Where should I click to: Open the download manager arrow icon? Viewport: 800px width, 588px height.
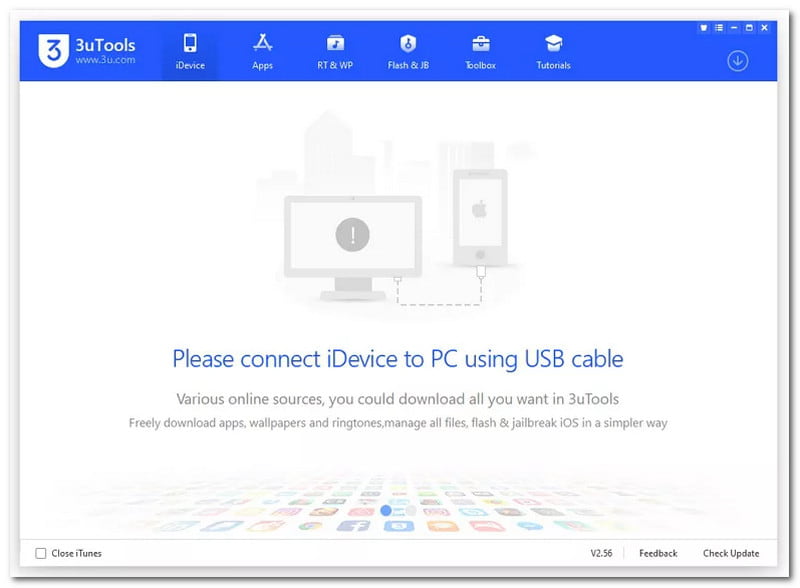[x=737, y=61]
